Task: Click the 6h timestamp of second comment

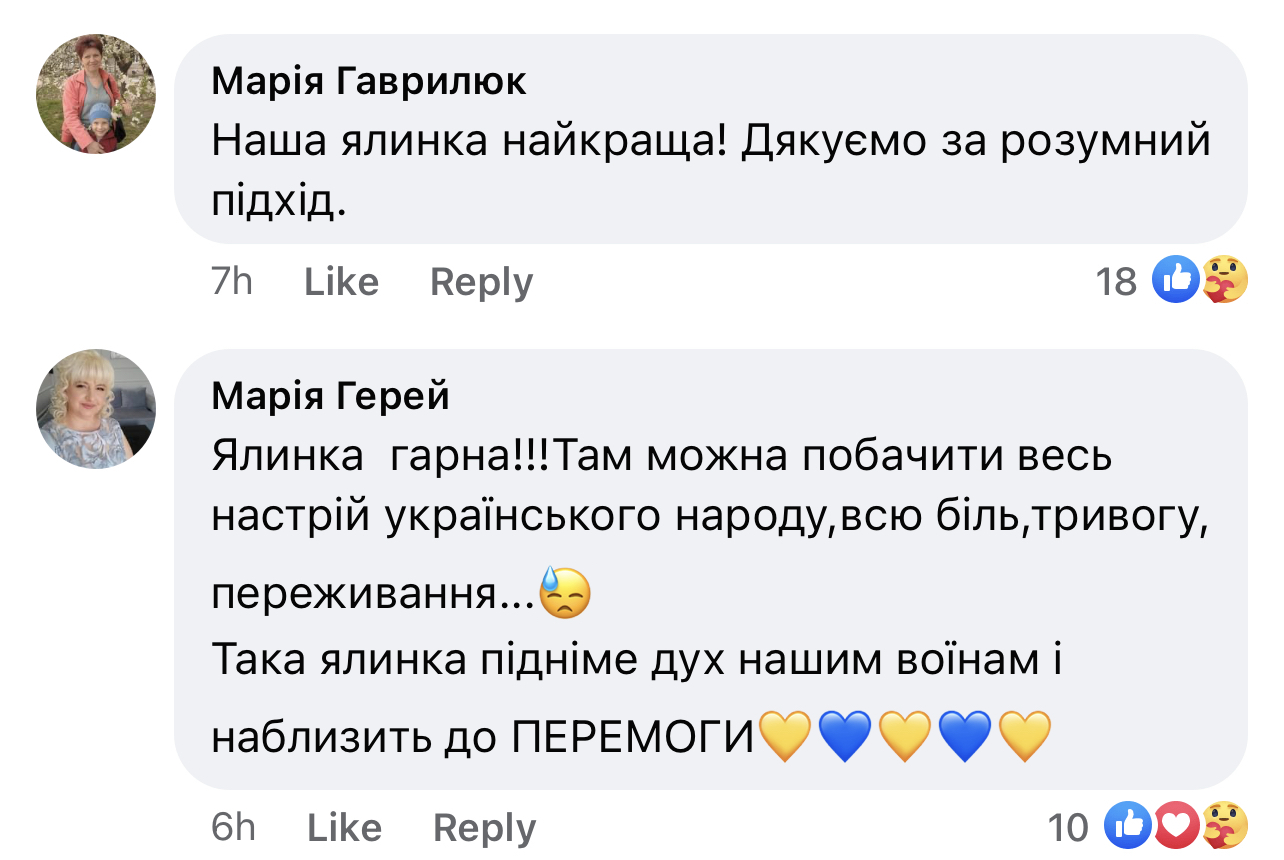Action: (x=233, y=828)
